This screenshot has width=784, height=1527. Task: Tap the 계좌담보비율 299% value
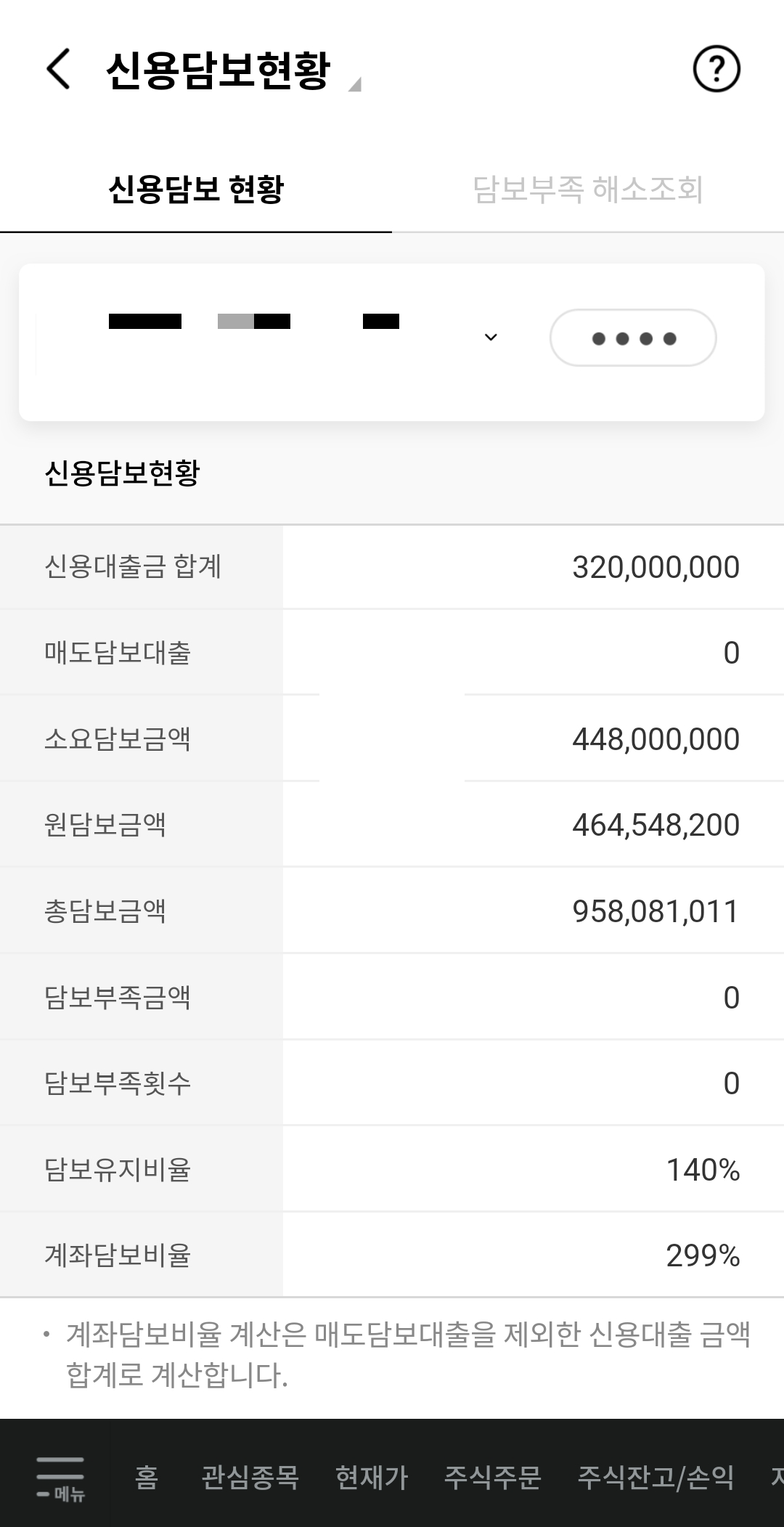(x=703, y=1255)
